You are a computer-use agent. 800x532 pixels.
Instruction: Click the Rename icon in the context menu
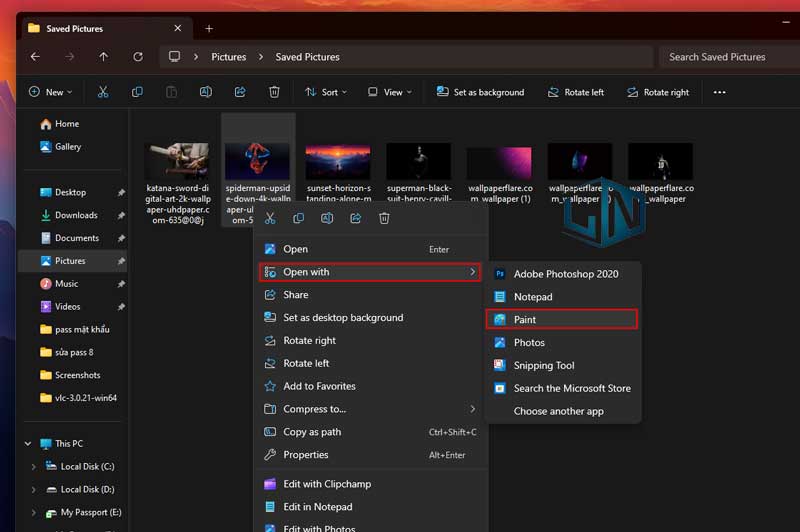(327, 218)
